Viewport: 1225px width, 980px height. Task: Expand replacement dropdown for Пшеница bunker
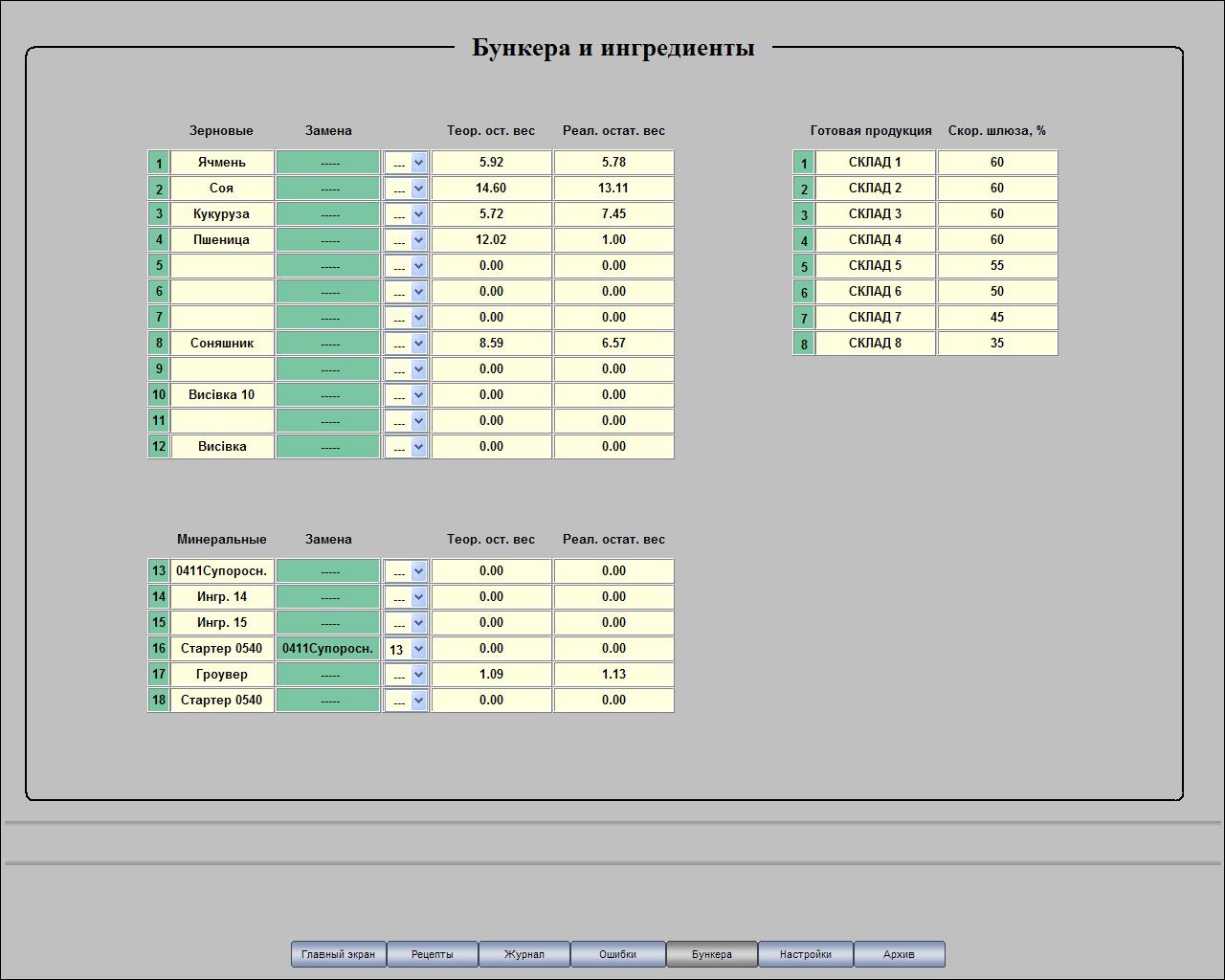coord(406,240)
